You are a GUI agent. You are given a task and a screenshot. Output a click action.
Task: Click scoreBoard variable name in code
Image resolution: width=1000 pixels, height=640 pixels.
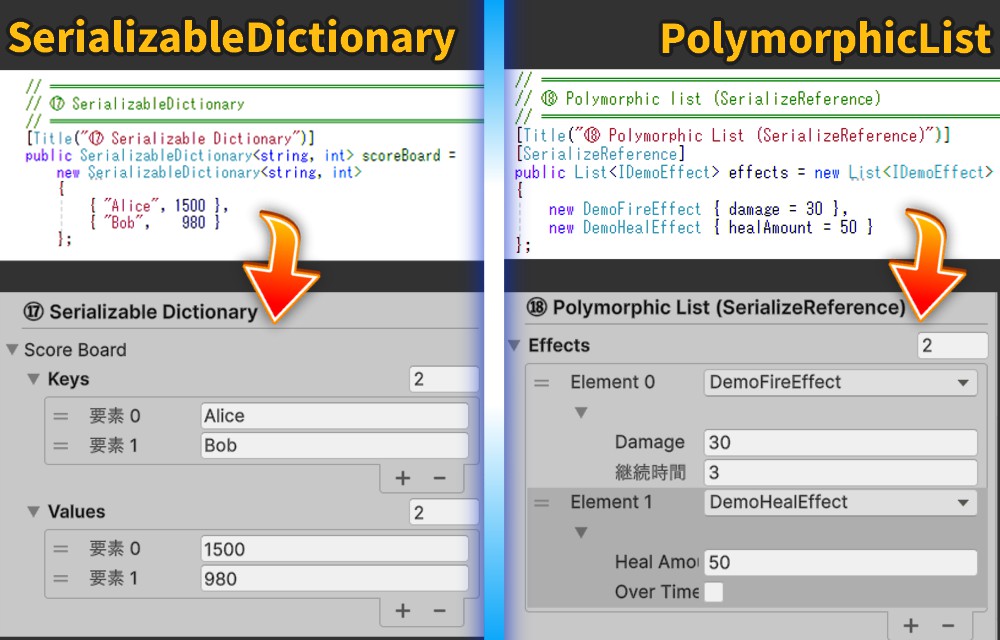tap(401, 156)
